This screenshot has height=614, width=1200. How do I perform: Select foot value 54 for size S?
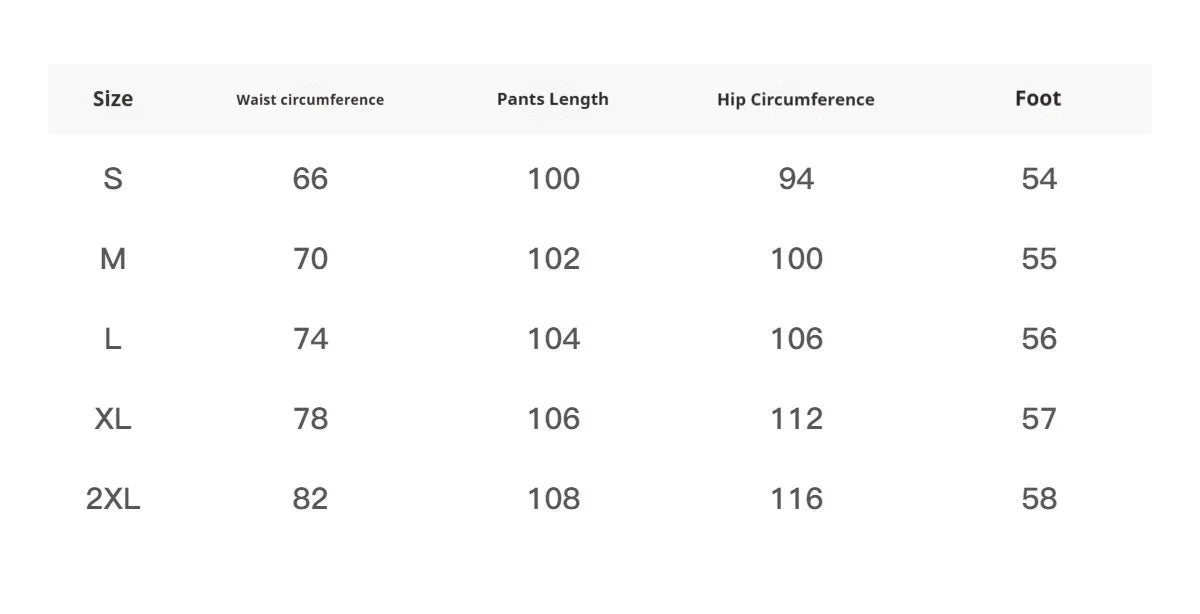[x=1039, y=179]
